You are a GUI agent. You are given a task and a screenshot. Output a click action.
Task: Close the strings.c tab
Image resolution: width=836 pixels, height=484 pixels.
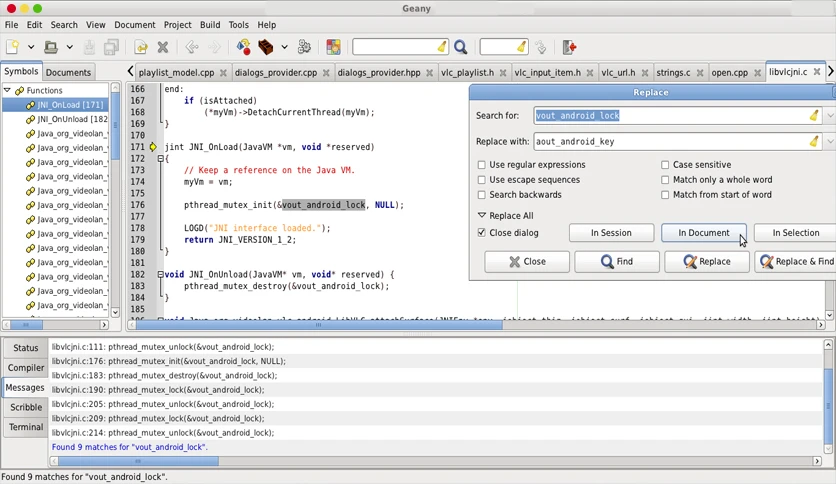pos(700,72)
